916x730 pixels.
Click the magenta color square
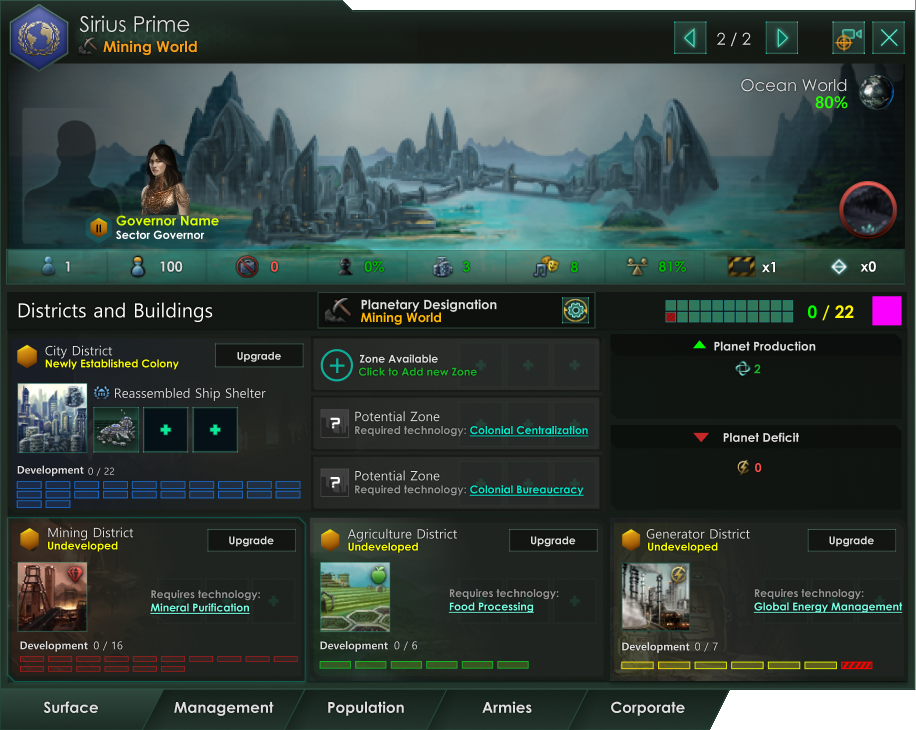click(x=887, y=311)
